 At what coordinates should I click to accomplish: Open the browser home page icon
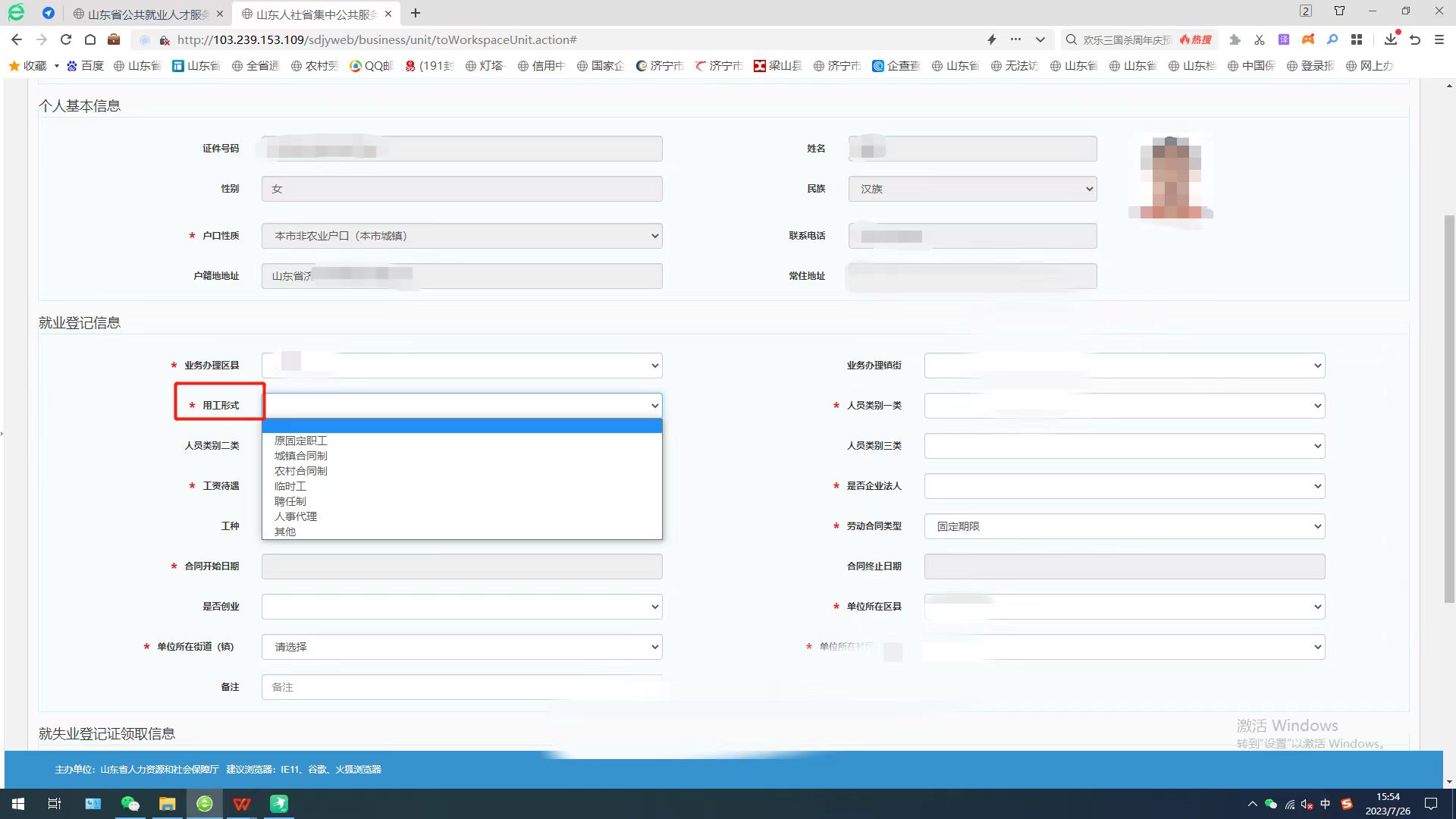pos(90,39)
